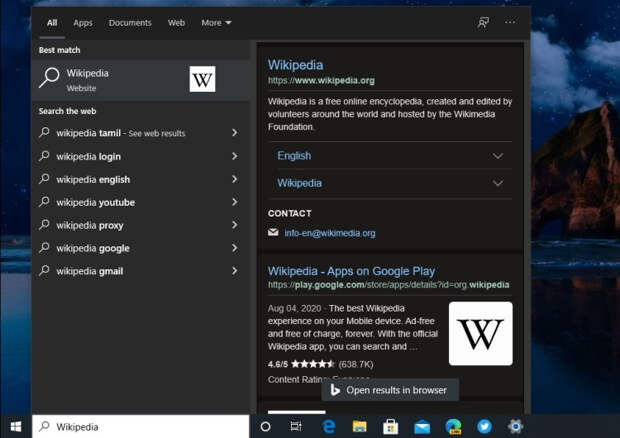Image resolution: width=620 pixels, height=438 pixels.
Task: Open the Mail app on the taskbar
Action: (x=422, y=426)
